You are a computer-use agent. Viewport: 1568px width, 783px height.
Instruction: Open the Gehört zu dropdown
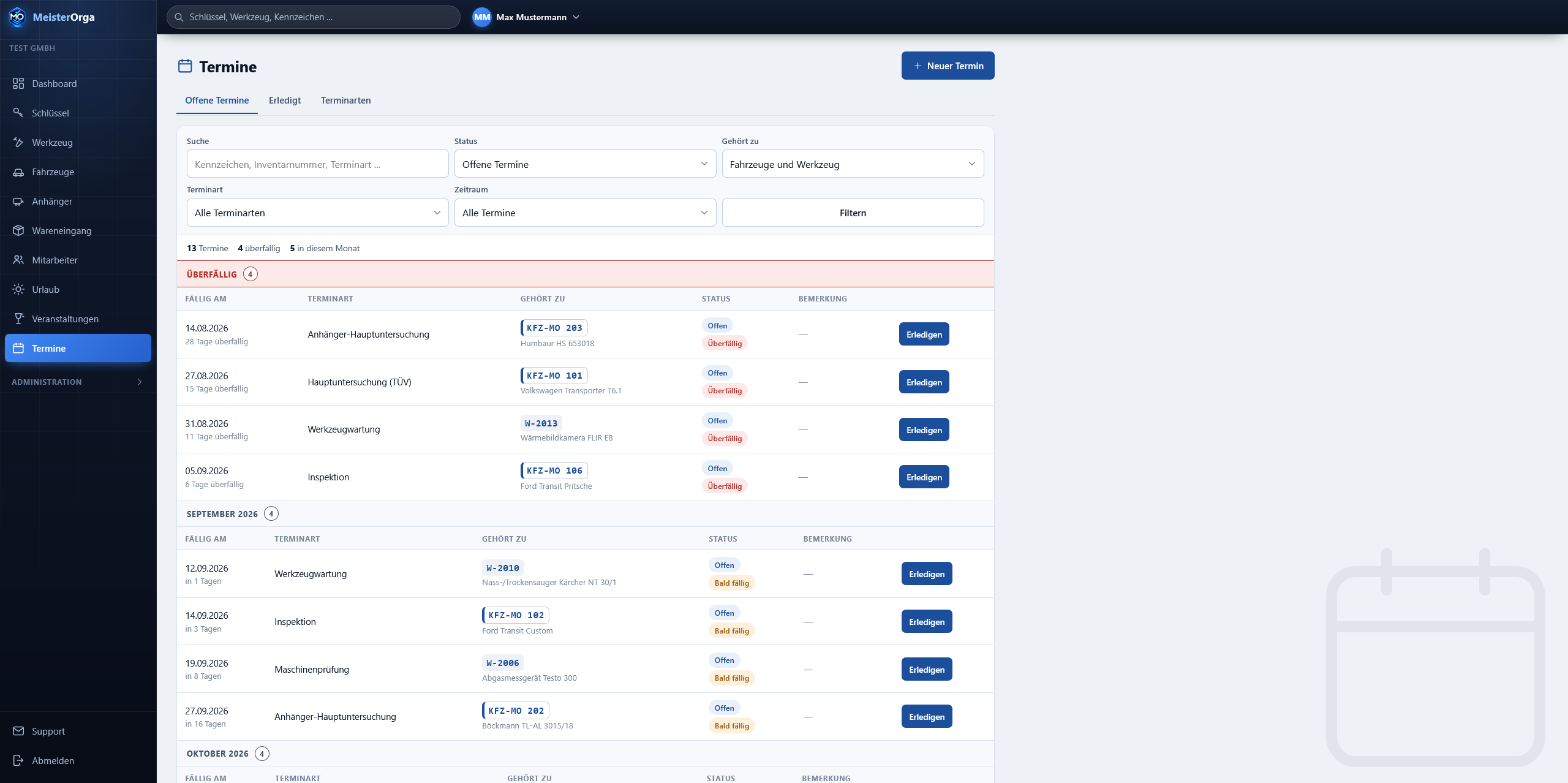pos(853,164)
